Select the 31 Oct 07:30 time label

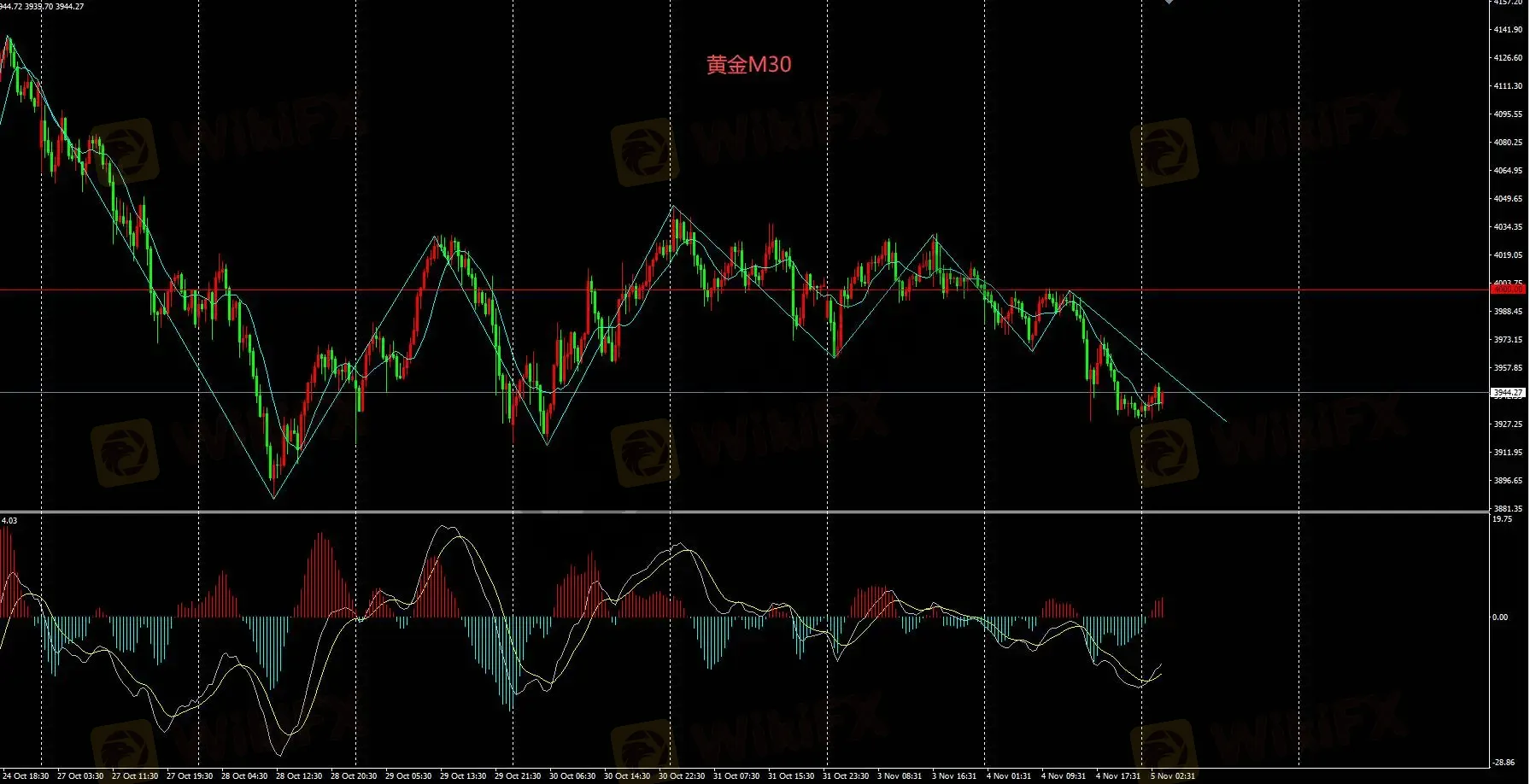[736, 776]
